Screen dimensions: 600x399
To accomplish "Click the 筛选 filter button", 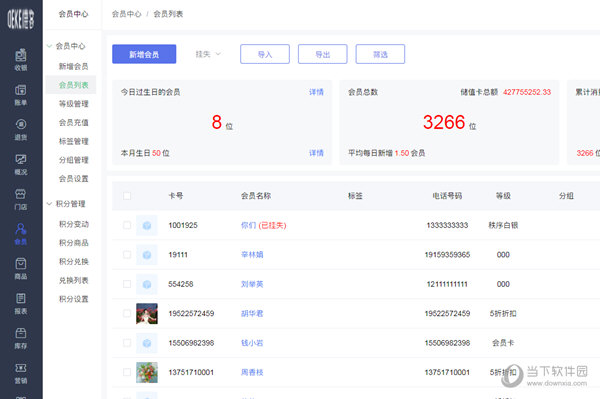I will (380, 54).
